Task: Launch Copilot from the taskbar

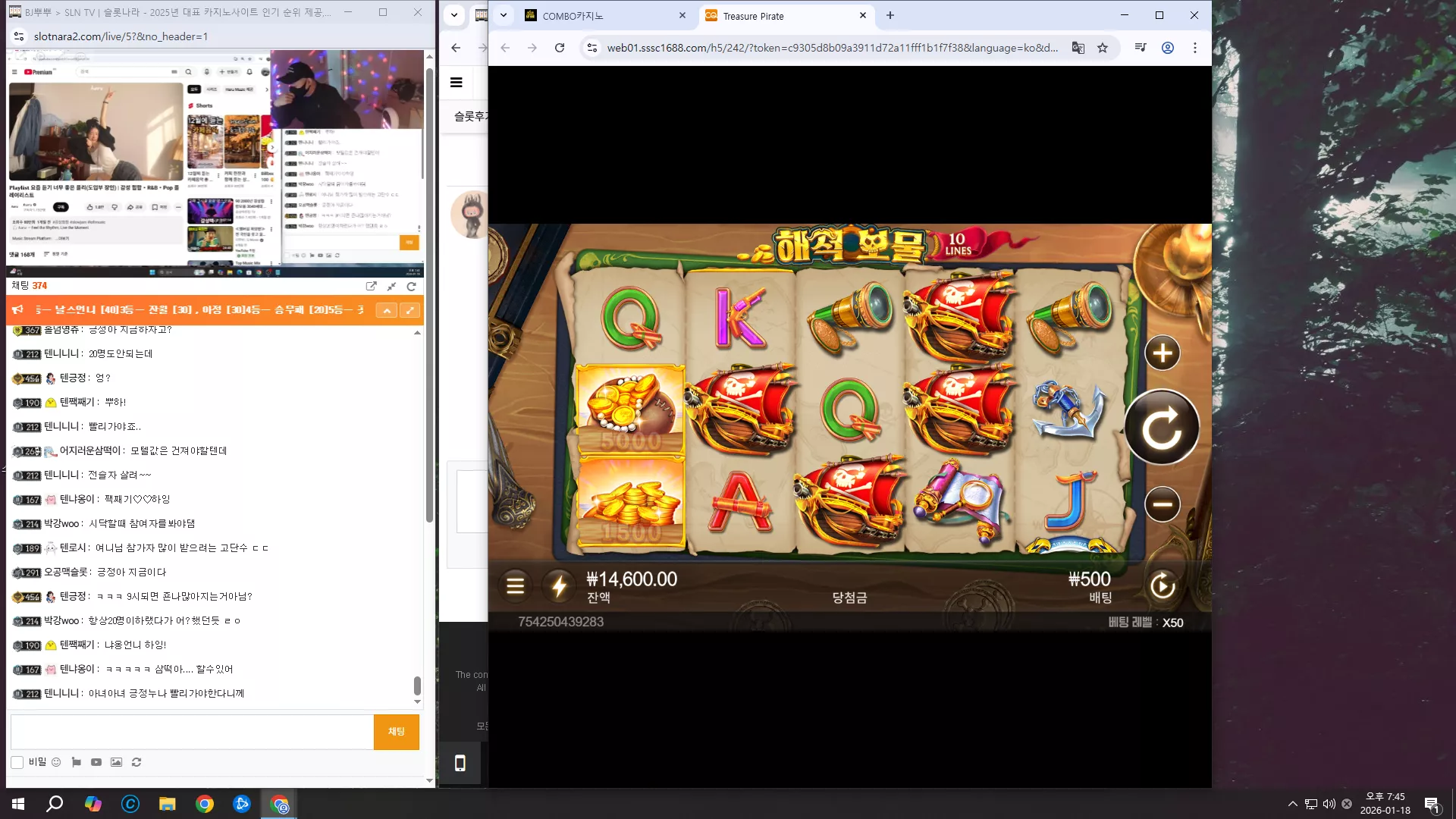Action: tap(93, 804)
